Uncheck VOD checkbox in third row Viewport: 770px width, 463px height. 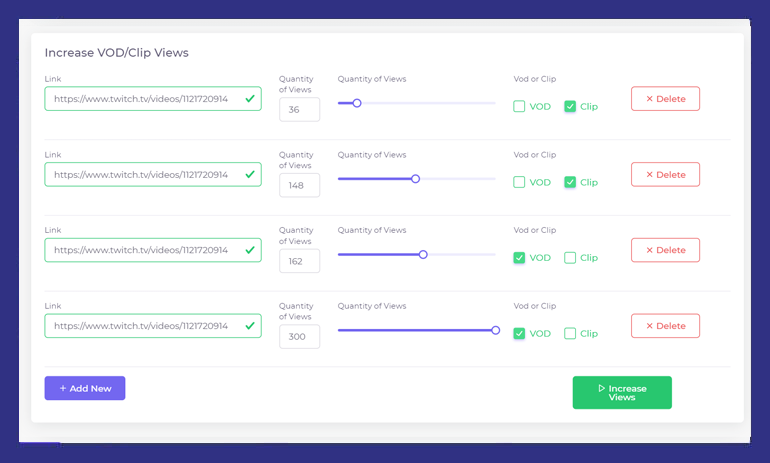pos(519,258)
